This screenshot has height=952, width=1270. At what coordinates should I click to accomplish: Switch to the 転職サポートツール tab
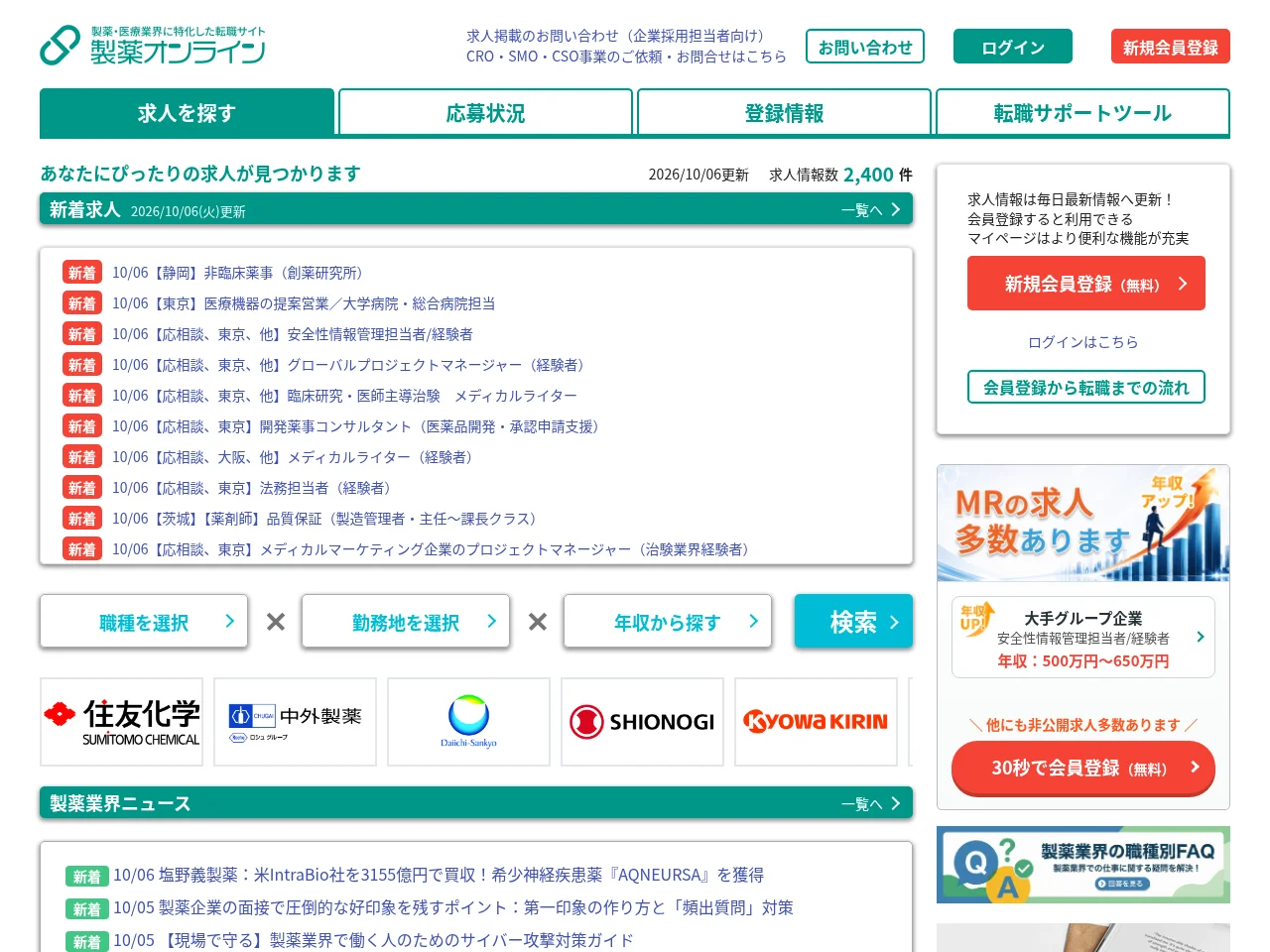1082,112
